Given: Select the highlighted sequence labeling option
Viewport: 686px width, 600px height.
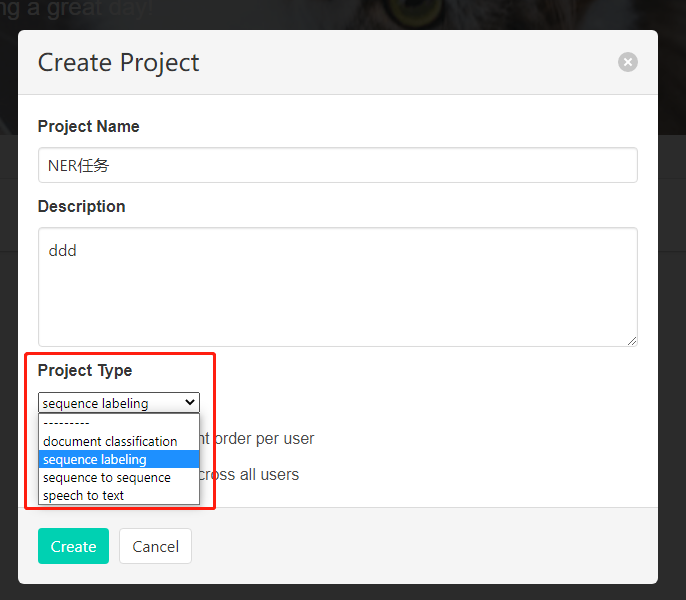Looking at the screenshot, I should (x=95, y=459).
